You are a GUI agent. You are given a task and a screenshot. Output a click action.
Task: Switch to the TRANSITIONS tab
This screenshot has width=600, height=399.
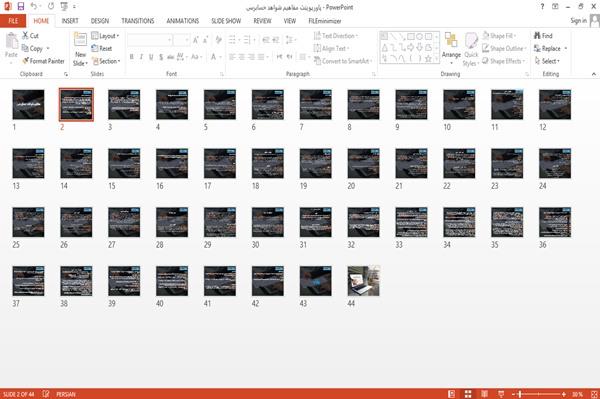(138, 21)
